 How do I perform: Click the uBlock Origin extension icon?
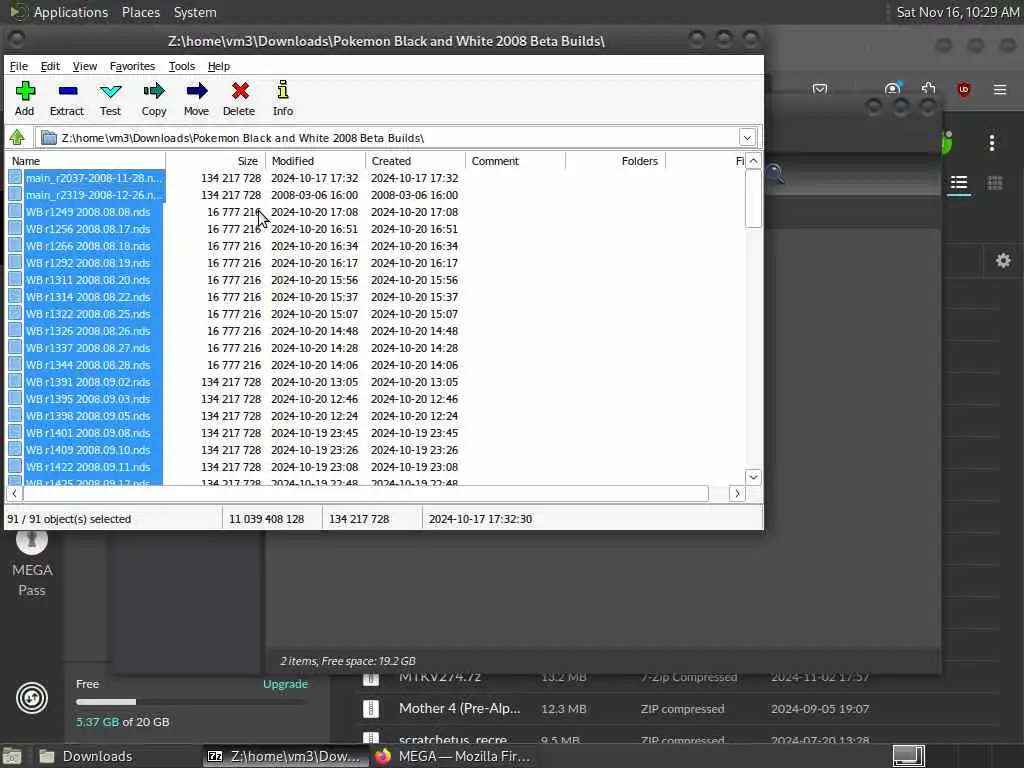[964, 89]
